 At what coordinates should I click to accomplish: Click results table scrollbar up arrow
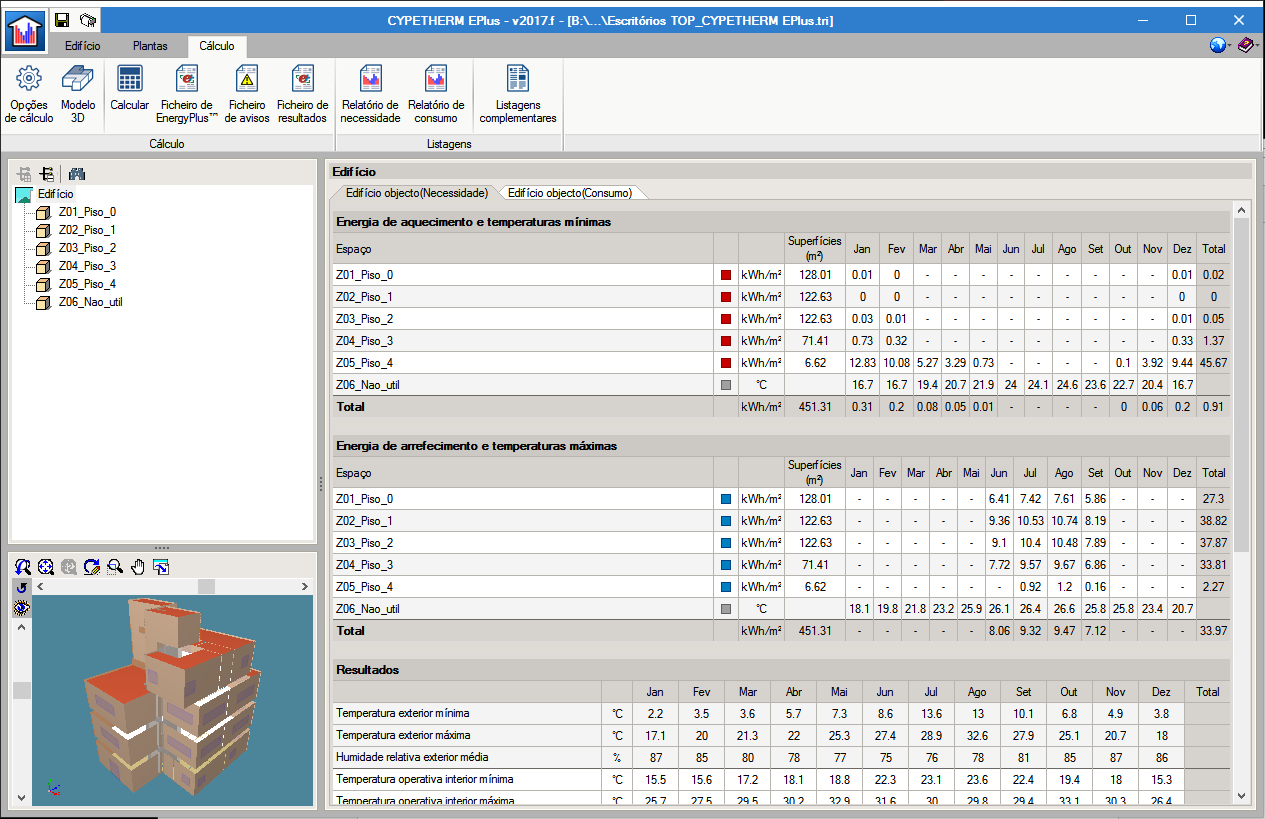click(x=1241, y=211)
